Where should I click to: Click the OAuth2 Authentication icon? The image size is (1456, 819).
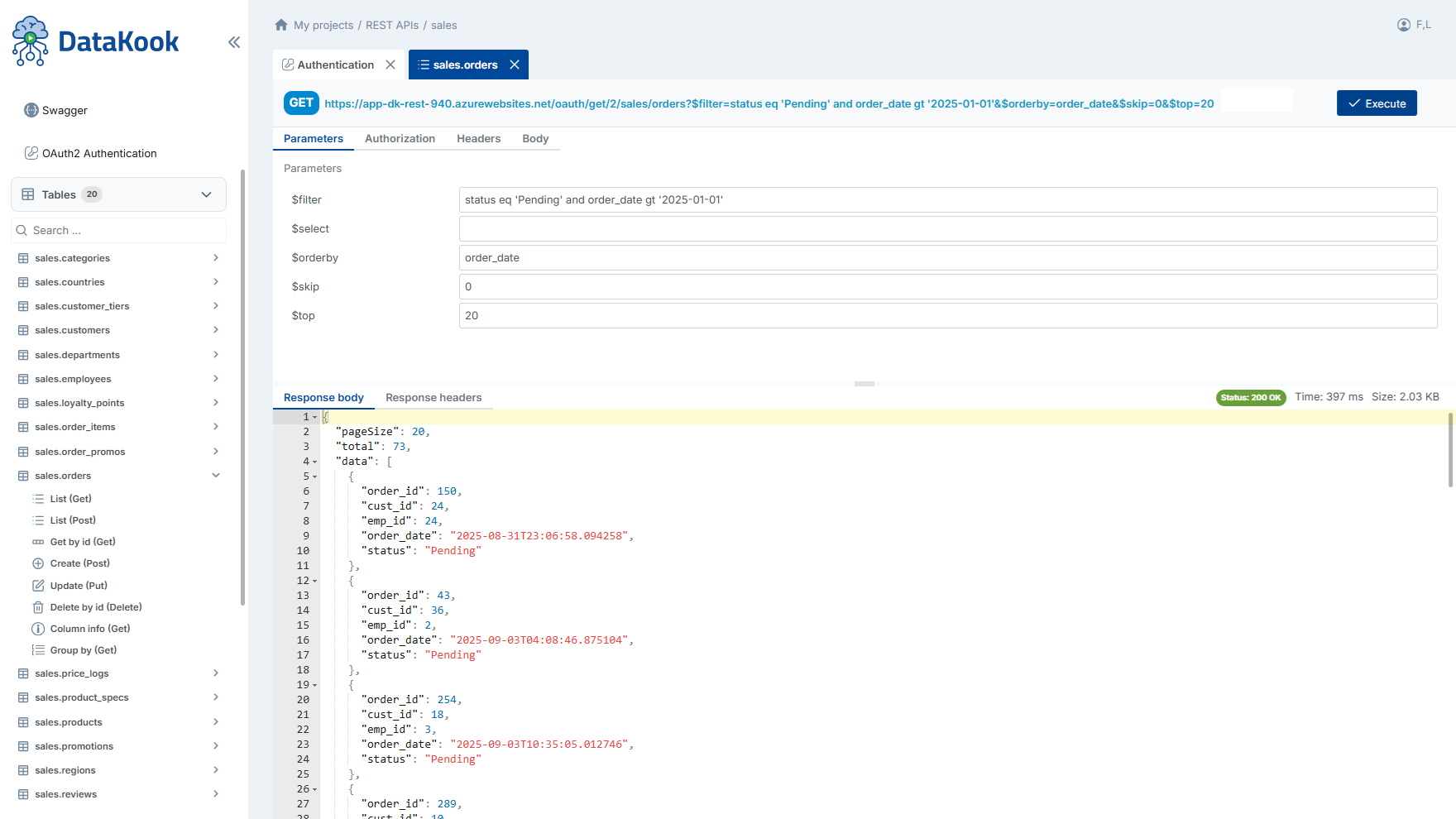(31, 153)
